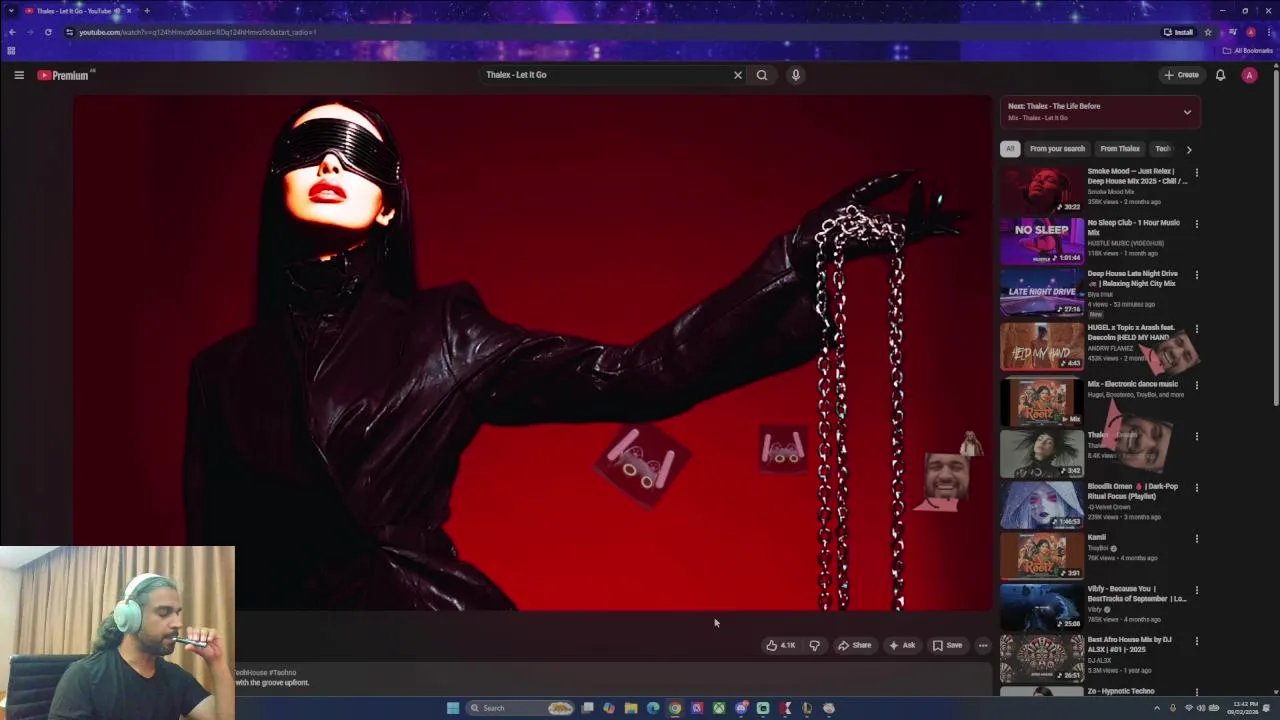The image size is (1280, 720).
Task: Open options for Best Afro House Mix
Action: (1196, 642)
